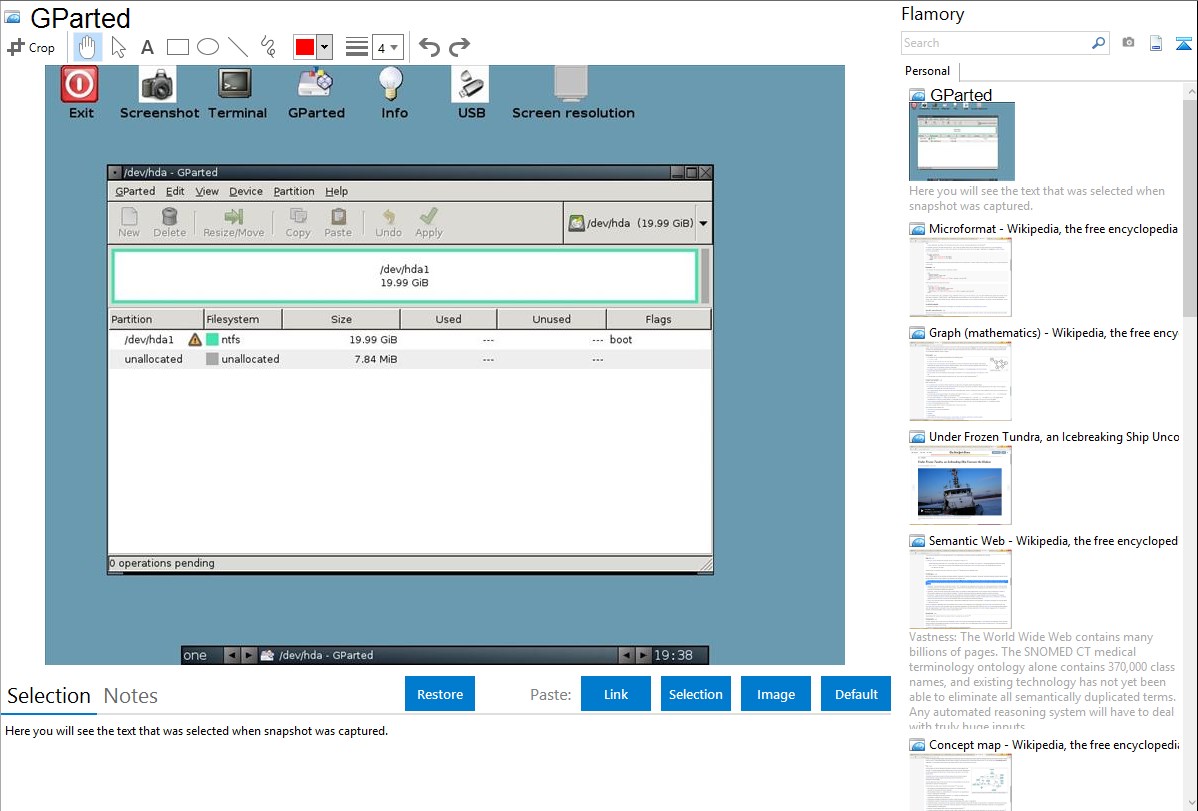The height and width of the screenshot is (811, 1198).
Task: Click the Exit power icon on desktop
Action: [x=80, y=84]
